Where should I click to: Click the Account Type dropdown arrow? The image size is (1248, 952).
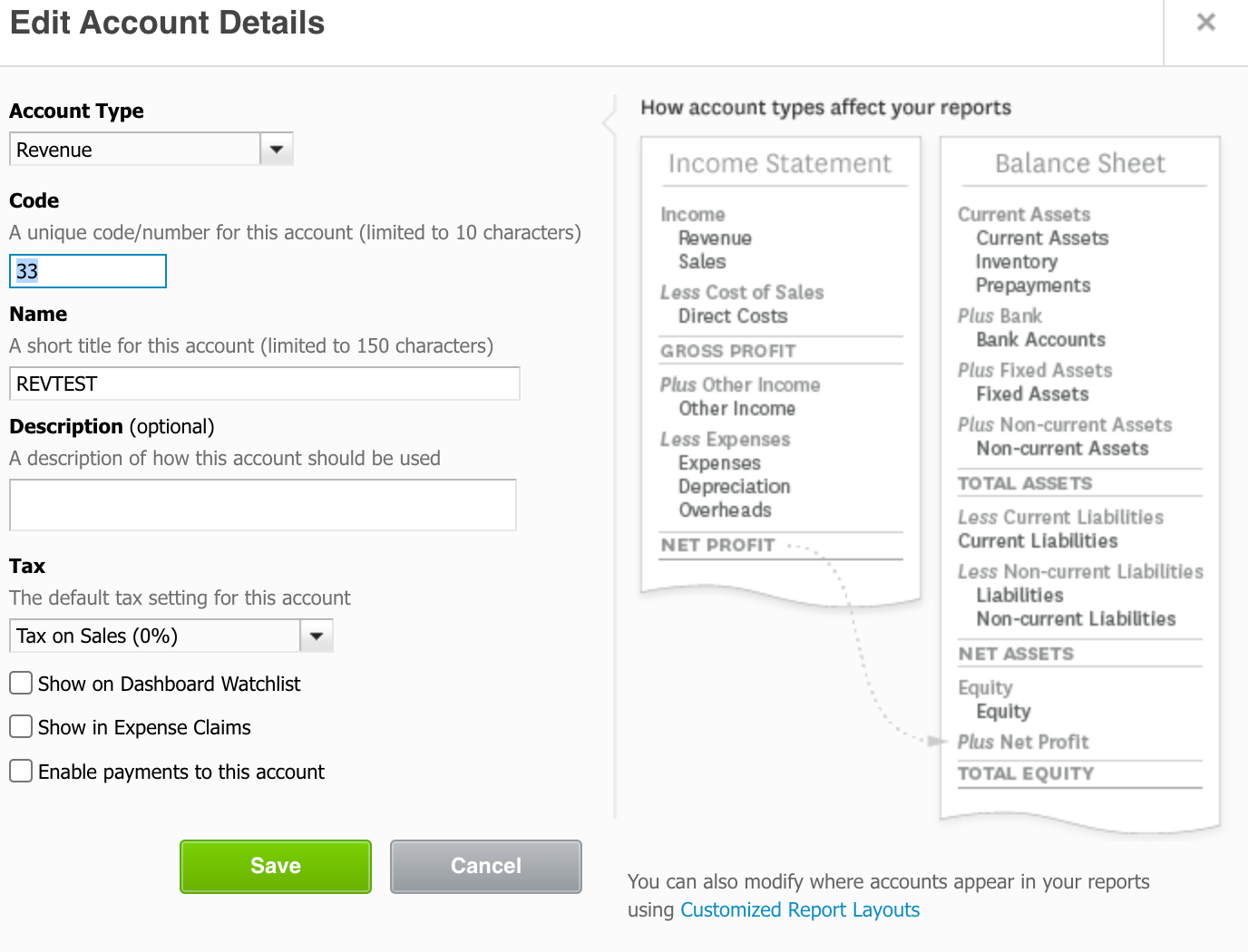pyautogui.click(x=277, y=150)
